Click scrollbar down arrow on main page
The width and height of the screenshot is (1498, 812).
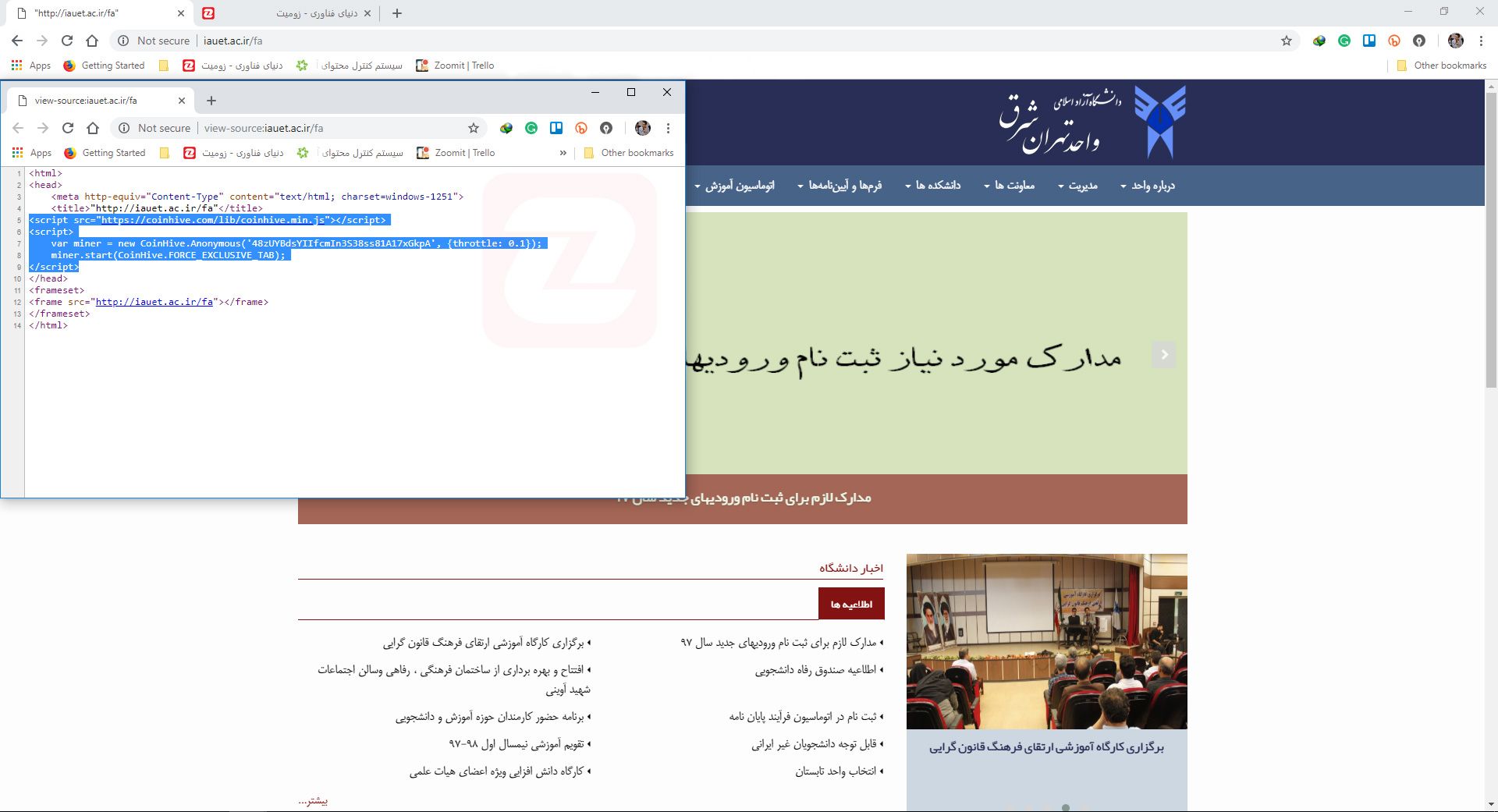1491,804
